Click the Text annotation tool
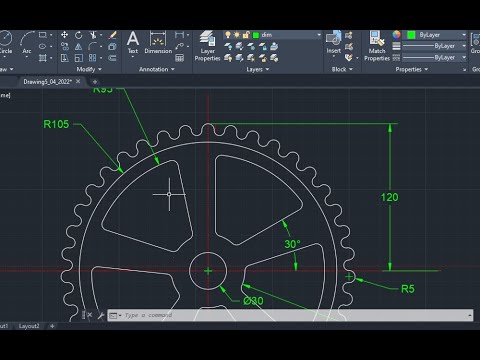This screenshot has width=480, height=360. coord(133,42)
